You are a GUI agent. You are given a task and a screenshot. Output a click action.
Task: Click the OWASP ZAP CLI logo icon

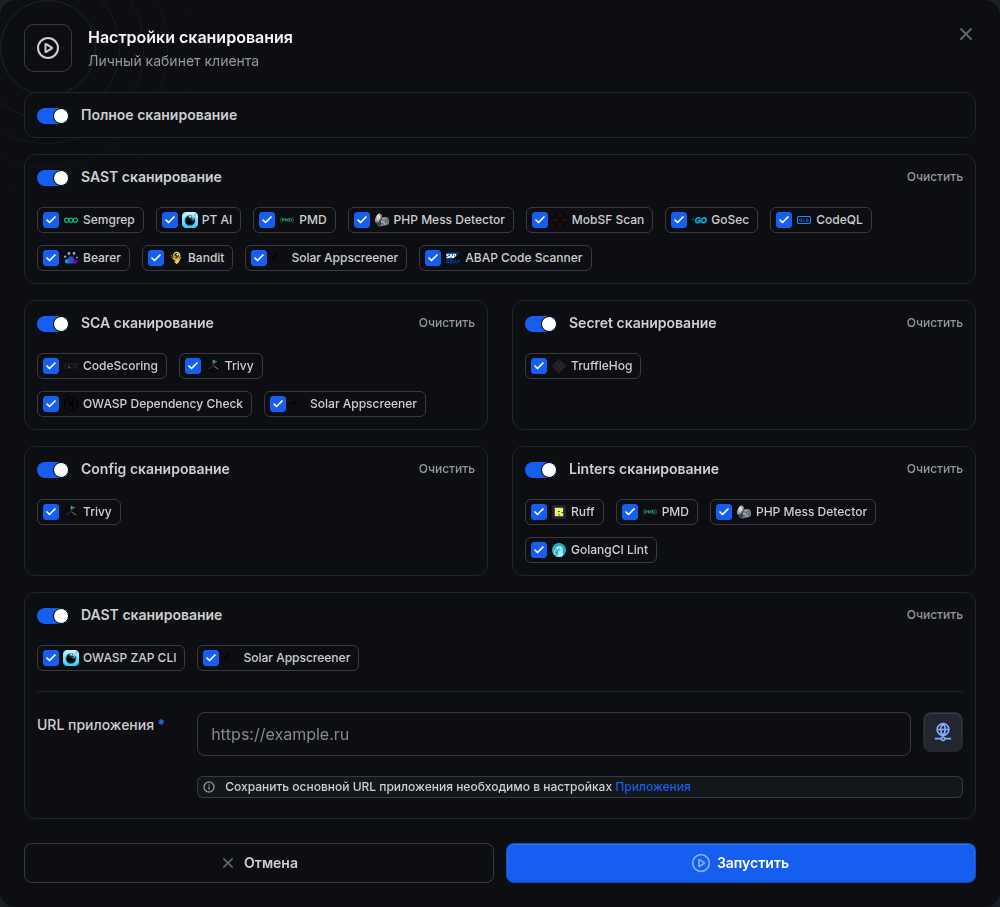(x=71, y=658)
